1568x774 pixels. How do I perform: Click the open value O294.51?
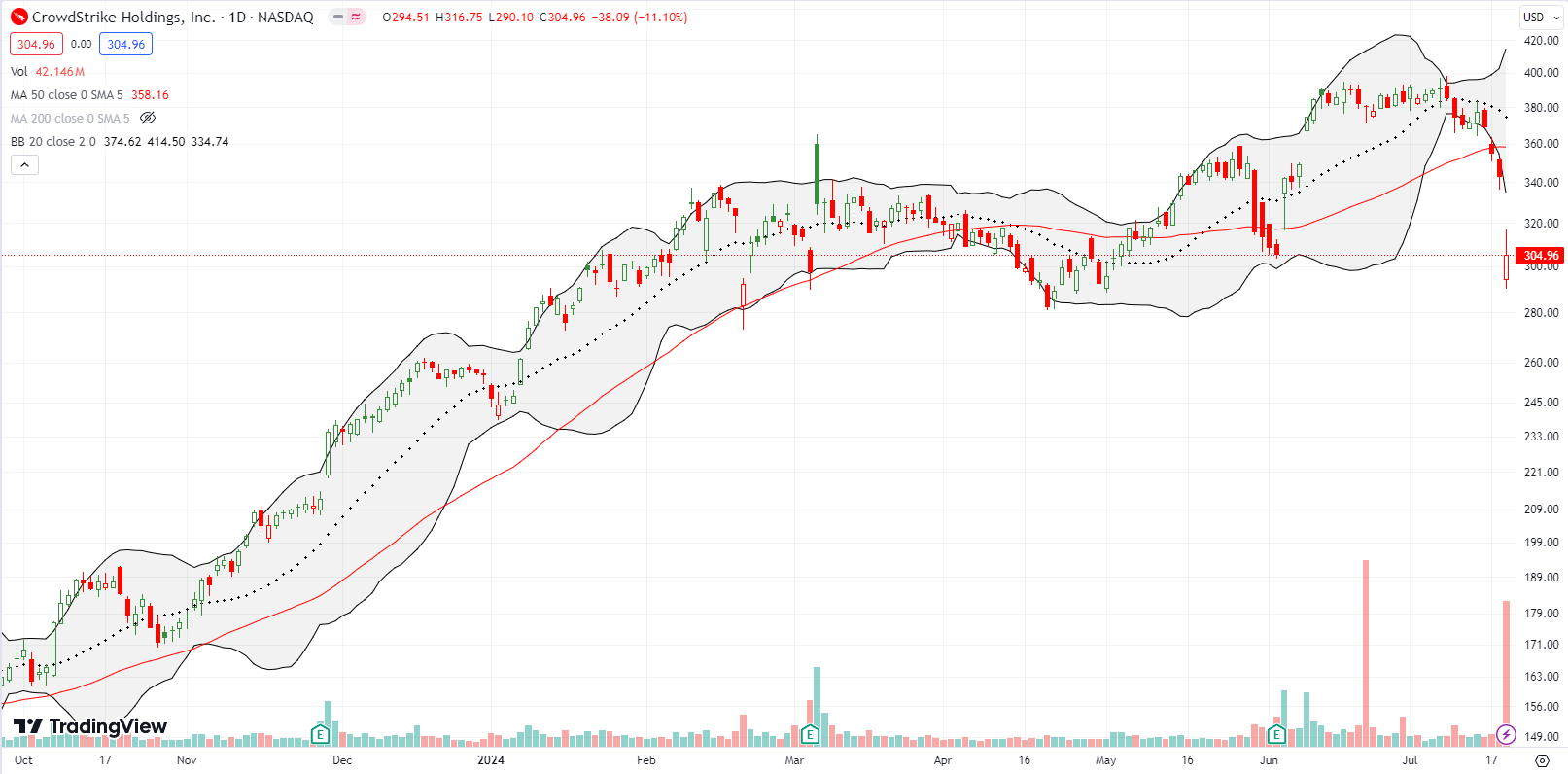(x=405, y=17)
